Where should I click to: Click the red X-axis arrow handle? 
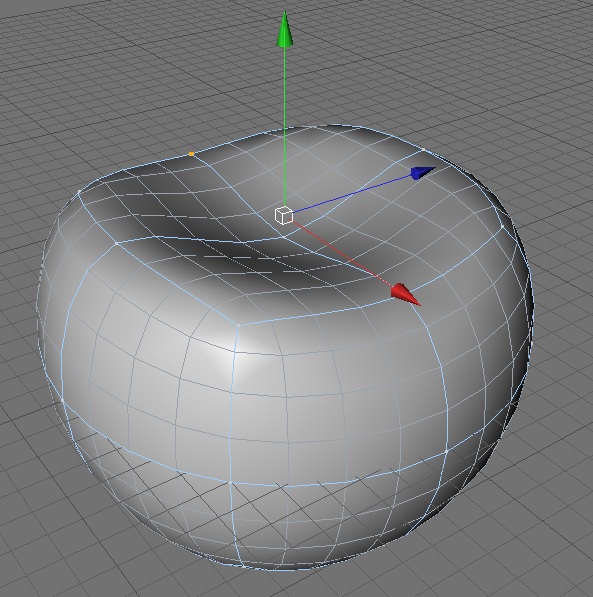click(x=405, y=294)
